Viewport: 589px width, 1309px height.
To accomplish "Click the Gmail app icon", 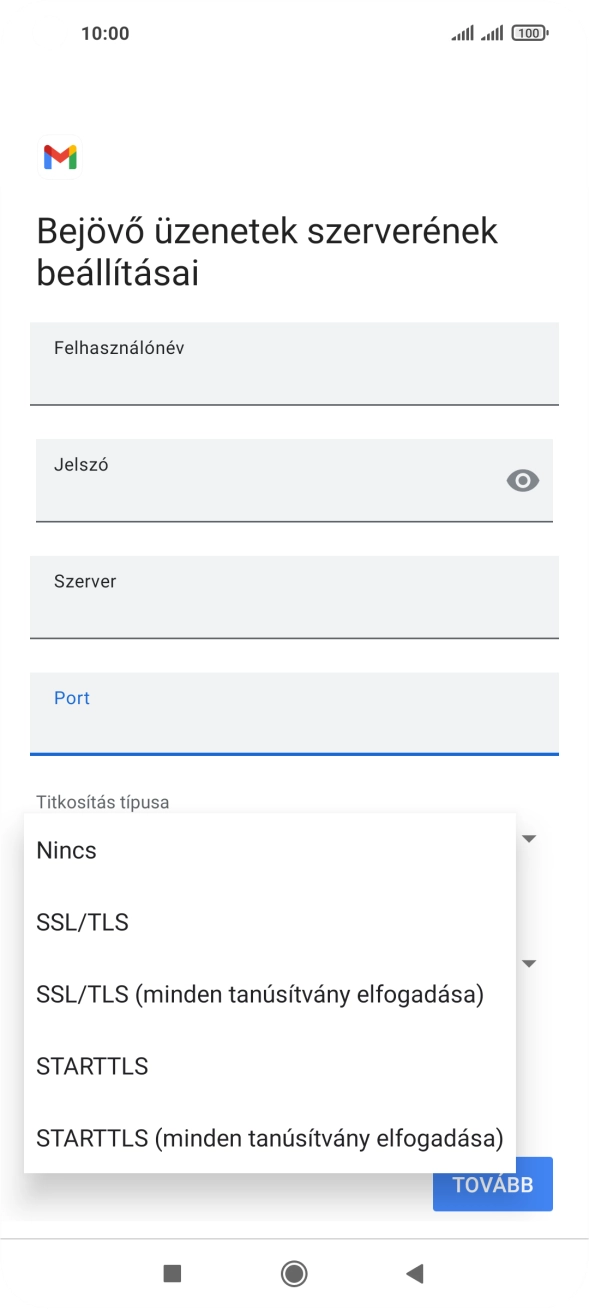I will 61,157.
